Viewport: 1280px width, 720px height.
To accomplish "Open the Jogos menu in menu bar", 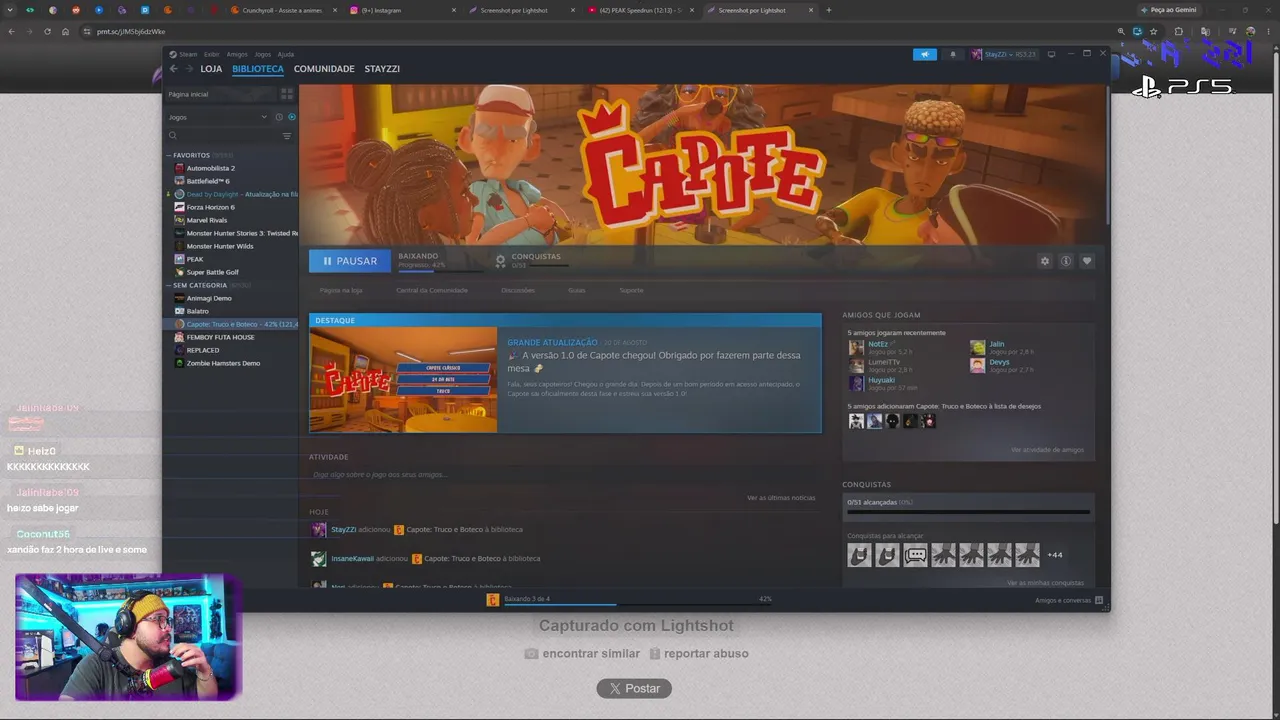I will [263, 54].
